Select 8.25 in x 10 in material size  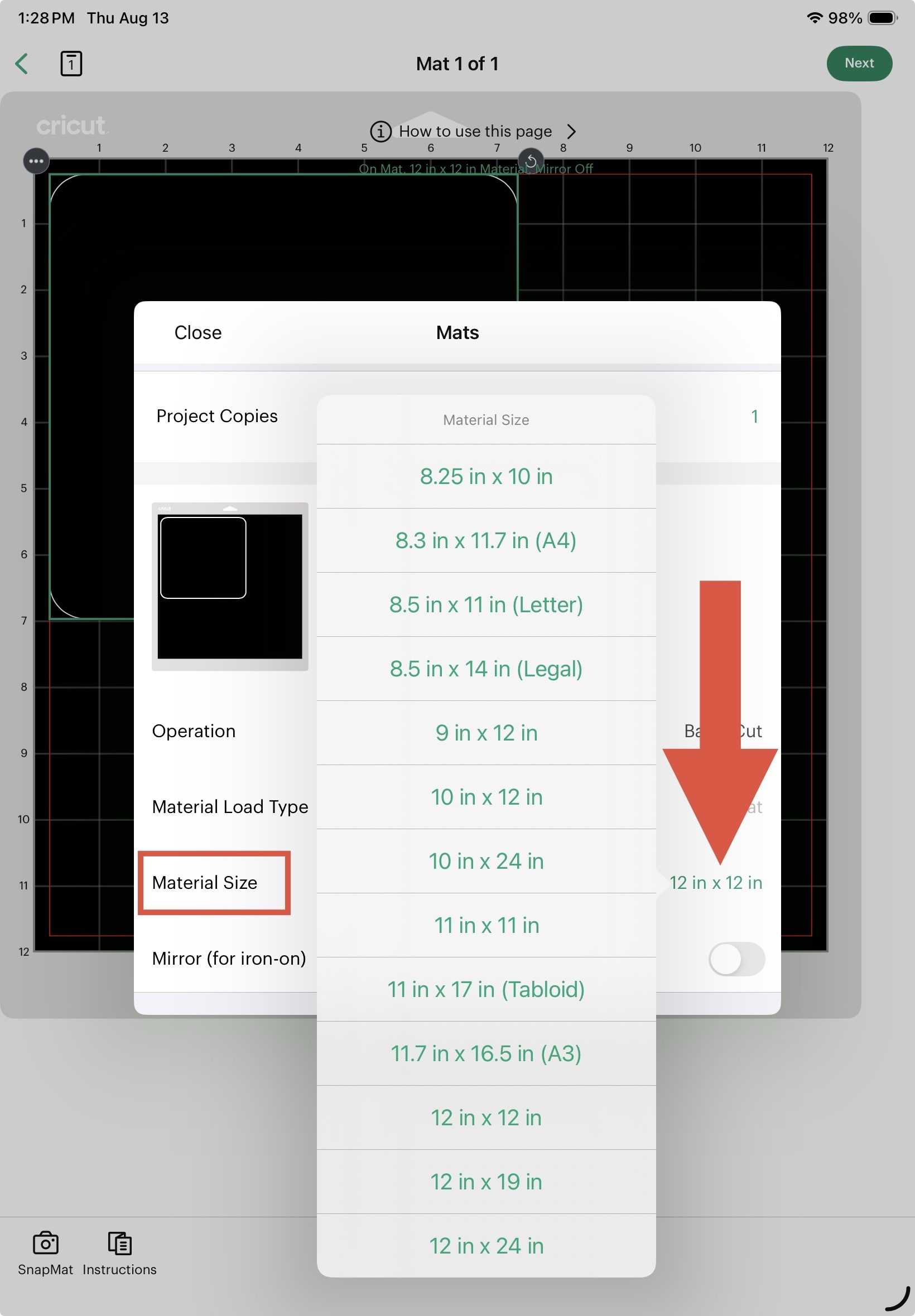point(486,476)
